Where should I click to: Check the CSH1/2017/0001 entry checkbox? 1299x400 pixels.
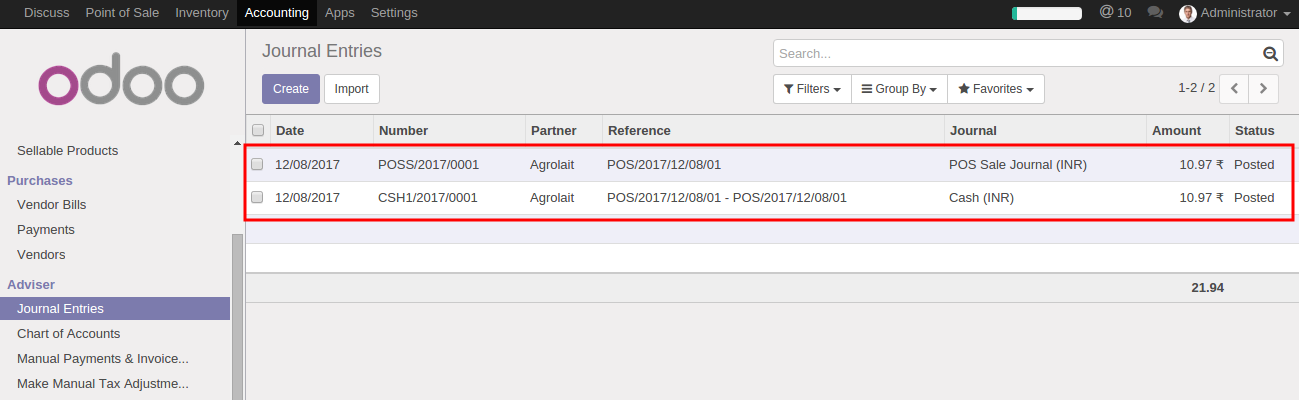(258, 198)
